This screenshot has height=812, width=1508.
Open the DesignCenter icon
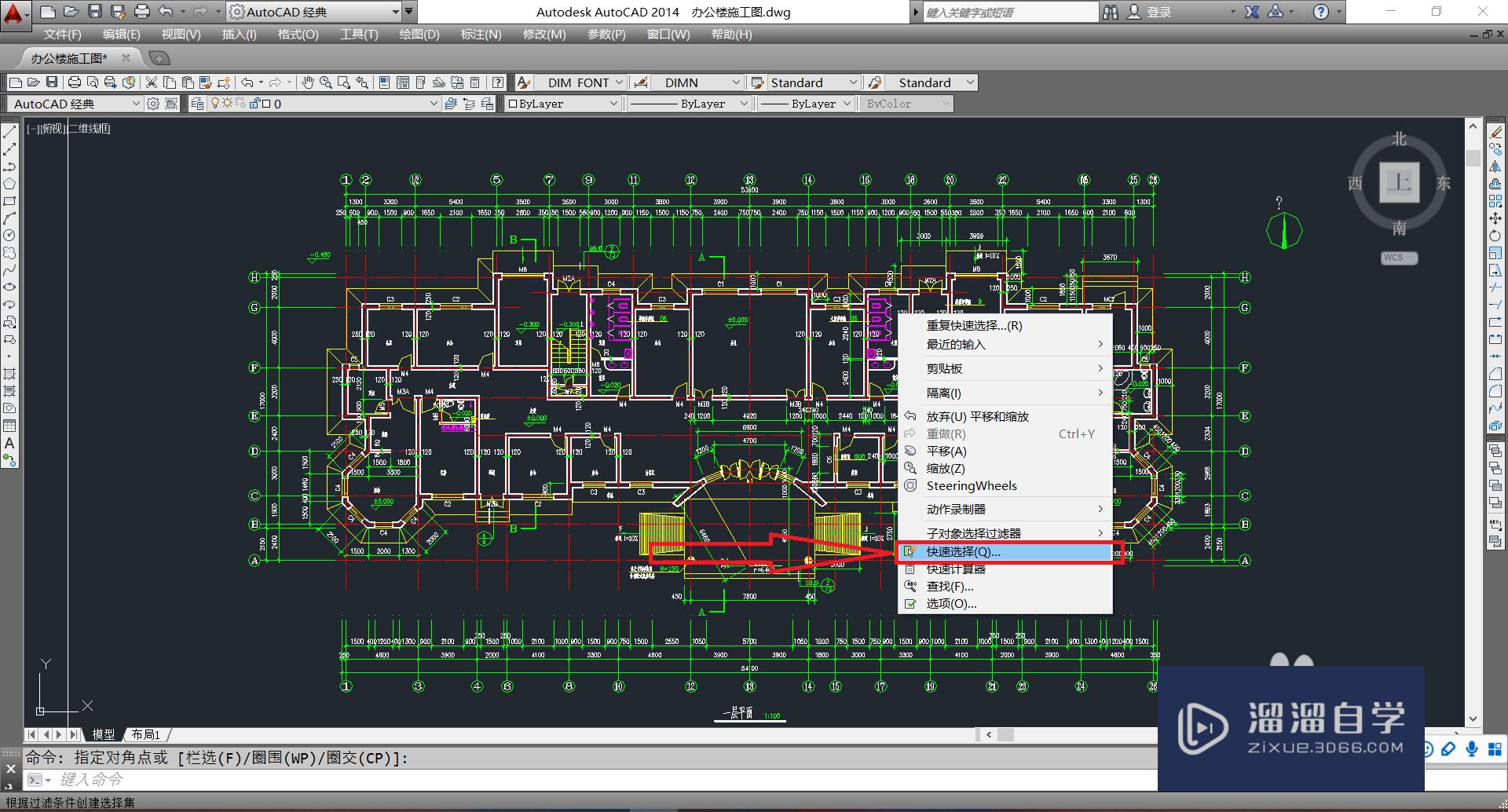402,82
